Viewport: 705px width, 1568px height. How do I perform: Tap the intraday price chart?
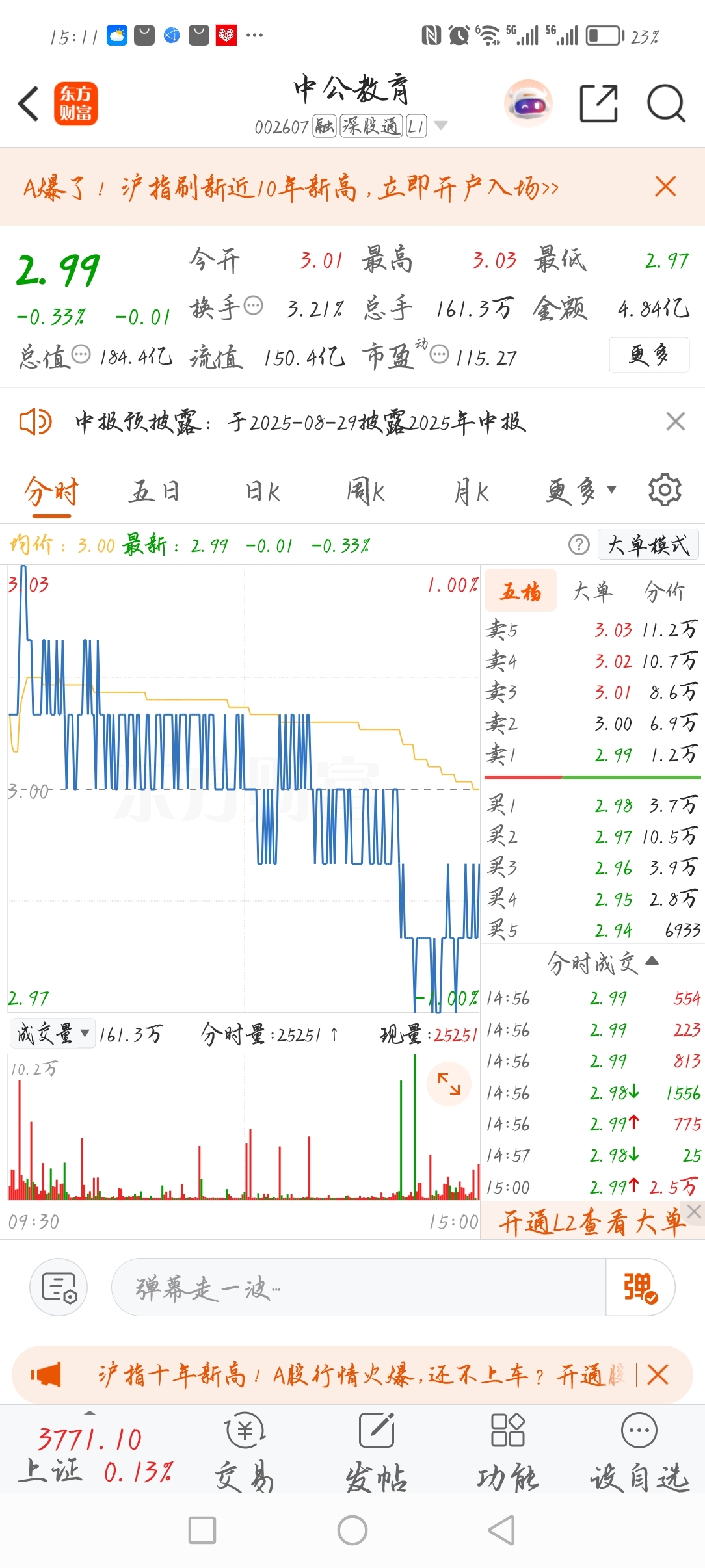point(244,789)
